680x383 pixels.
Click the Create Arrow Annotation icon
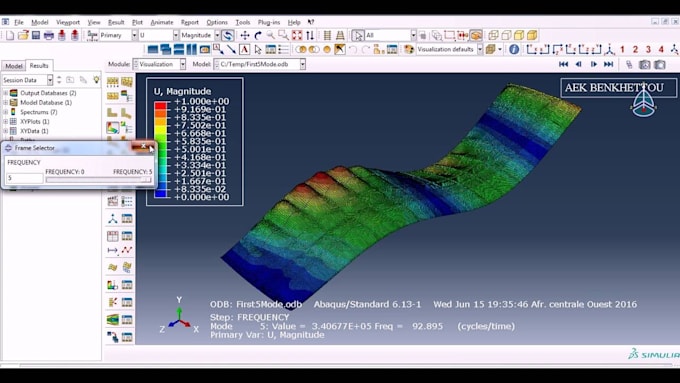point(231,49)
